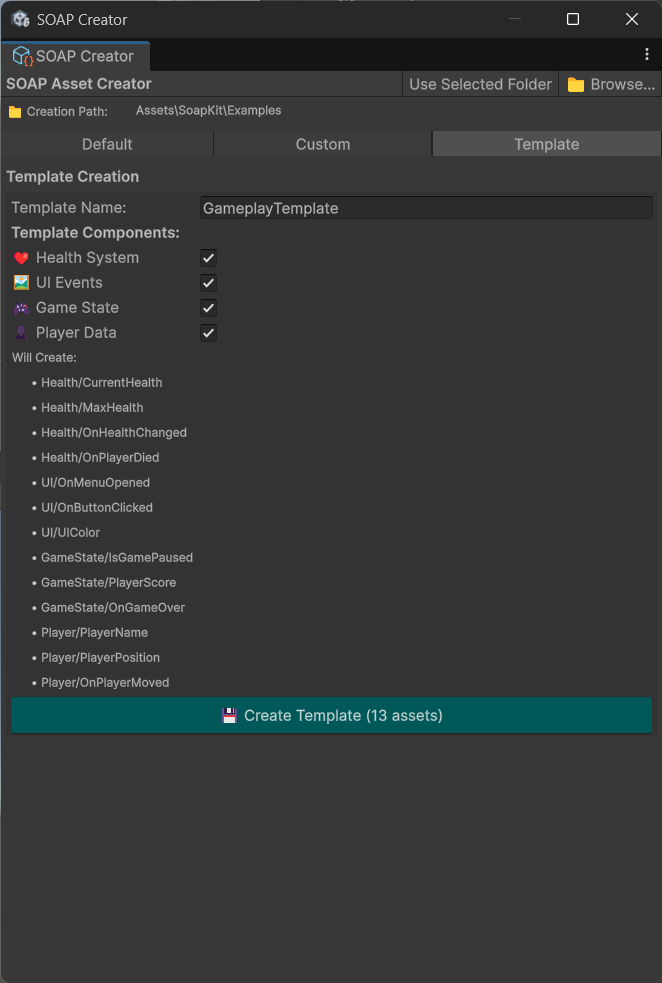Switch to the Default tab
The image size is (662, 983).
click(x=107, y=144)
